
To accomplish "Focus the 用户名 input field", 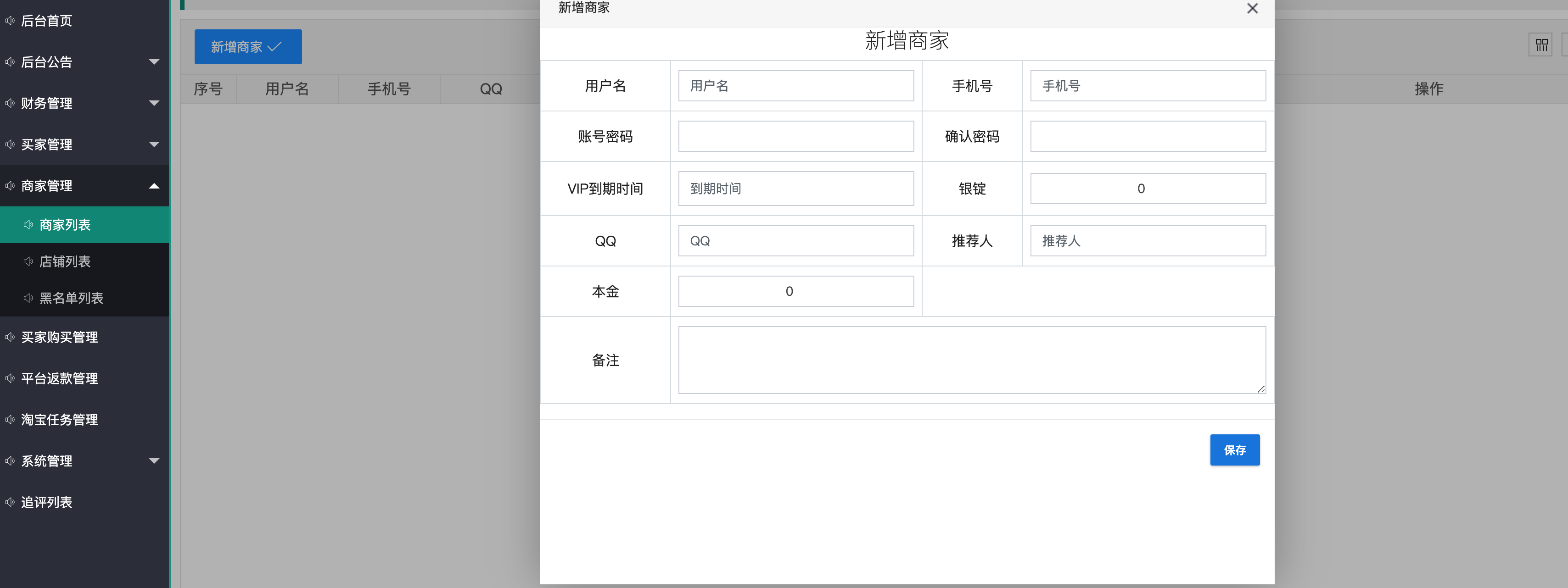I will 795,86.
